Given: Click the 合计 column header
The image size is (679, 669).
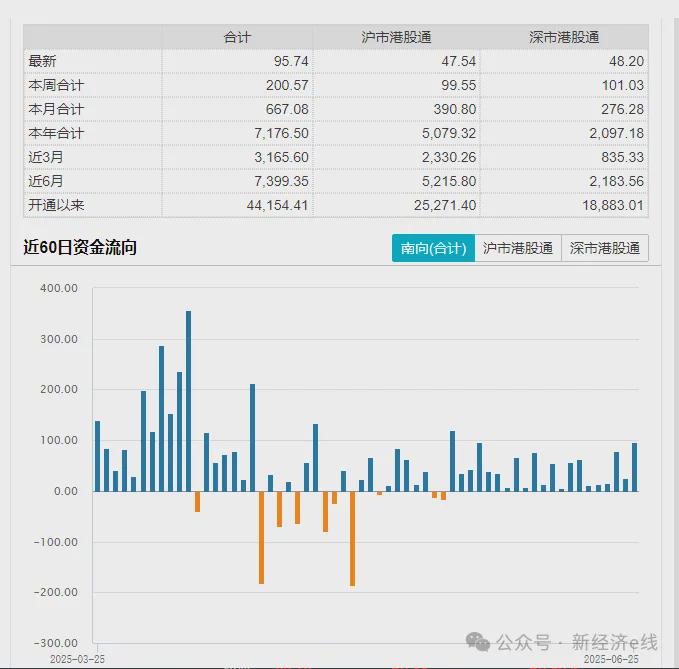Looking at the screenshot, I should tap(237, 37).
